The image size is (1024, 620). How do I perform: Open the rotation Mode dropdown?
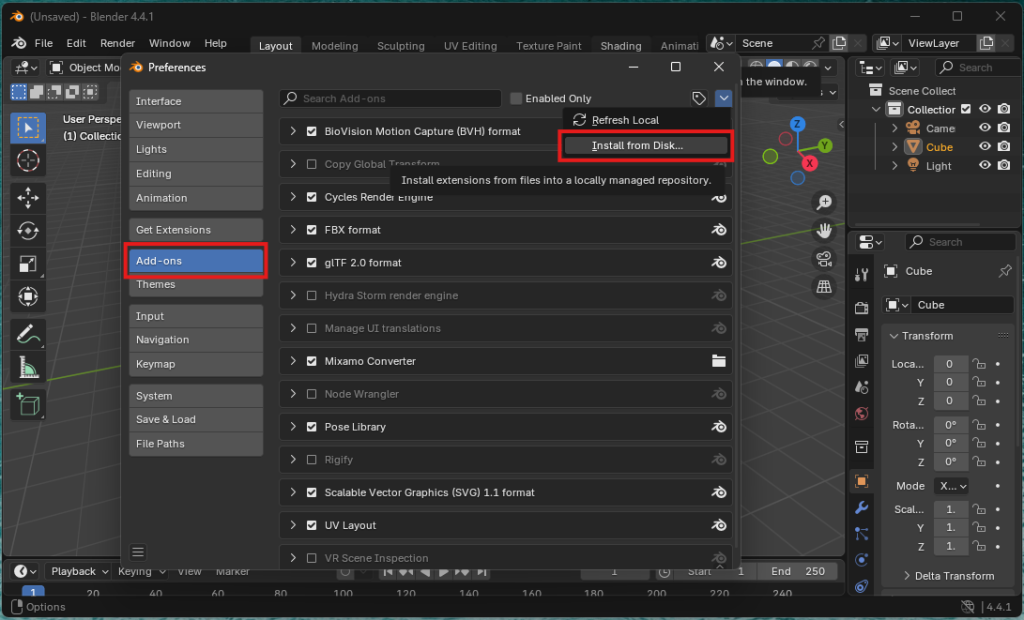click(951, 486)
